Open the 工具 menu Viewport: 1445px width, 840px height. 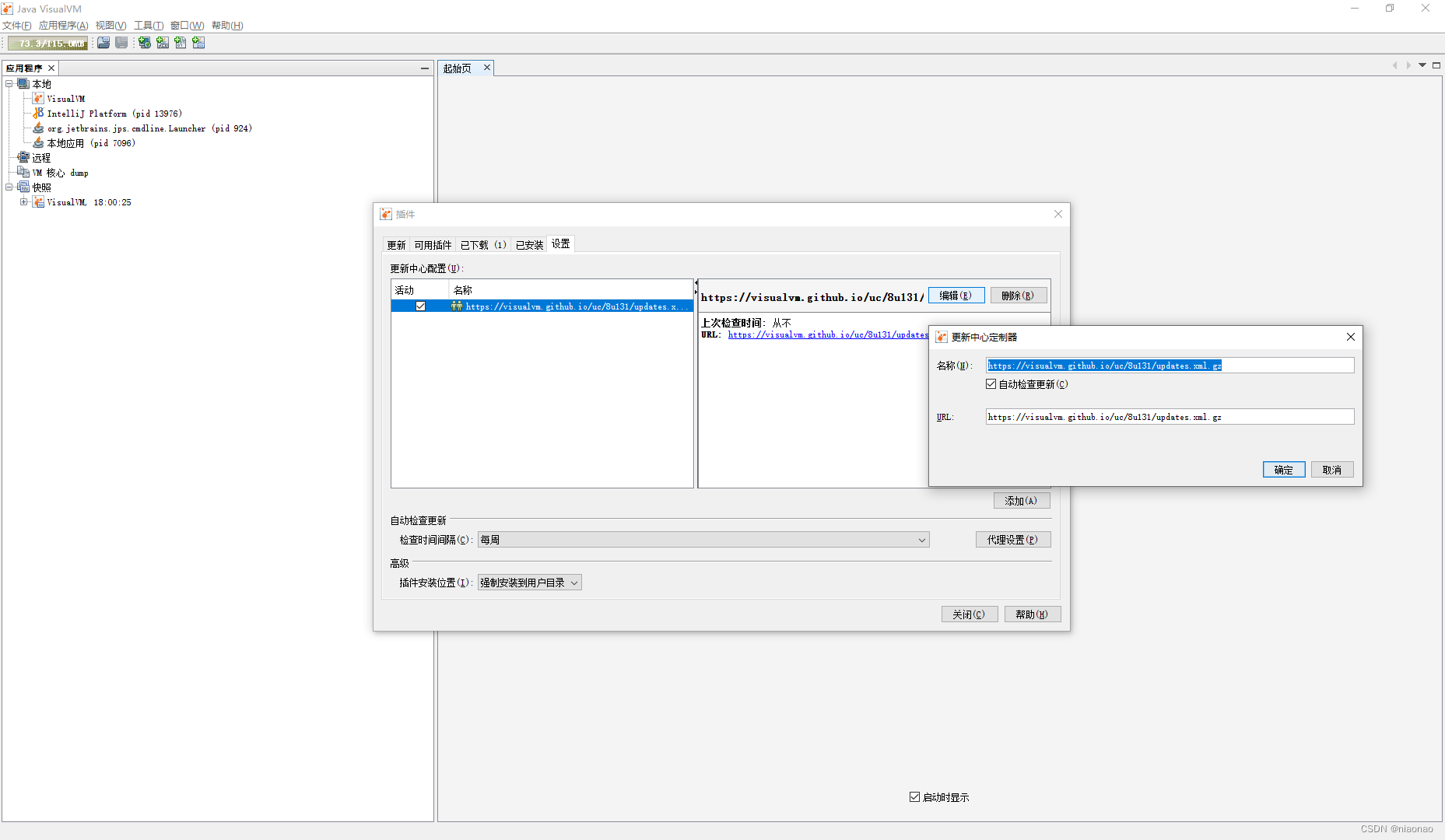pos(148,26)
